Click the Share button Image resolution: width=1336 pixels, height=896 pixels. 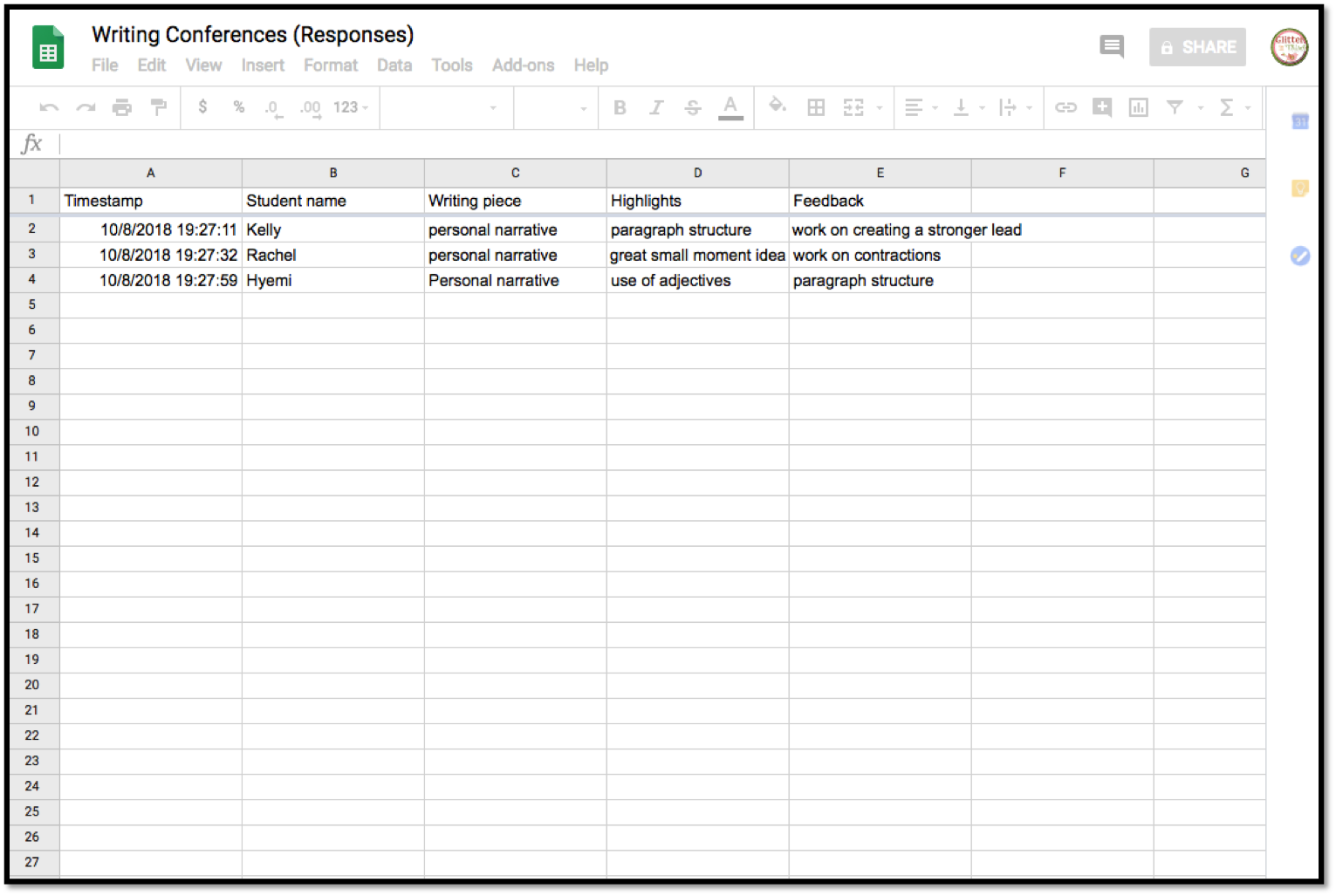(x=1197, y=47)
